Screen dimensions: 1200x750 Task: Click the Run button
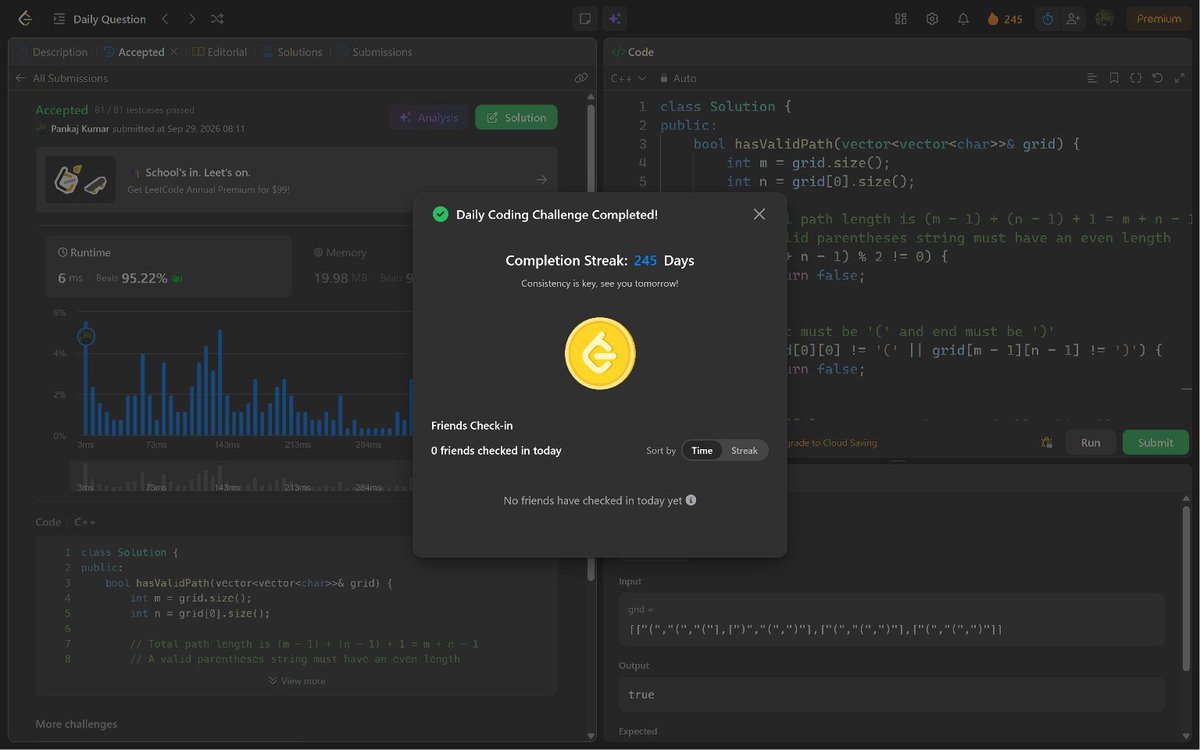coord(1090,442)
